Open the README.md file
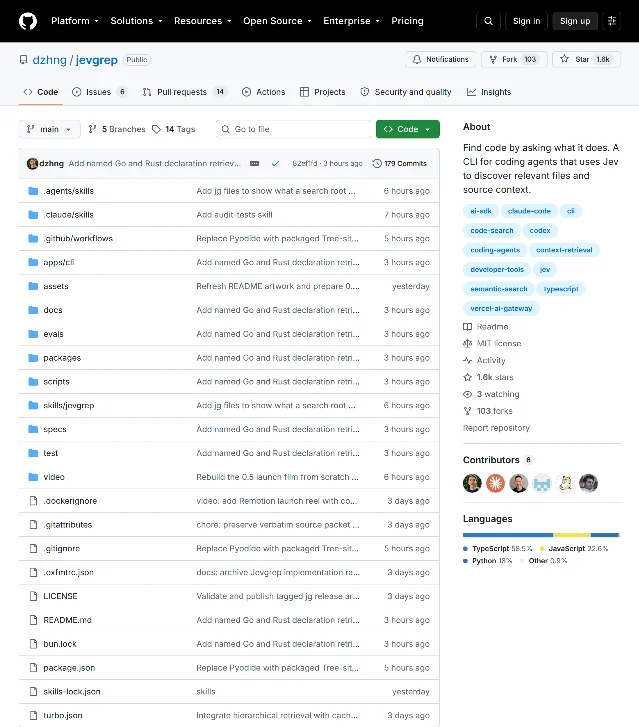 [x=67, y=620]
